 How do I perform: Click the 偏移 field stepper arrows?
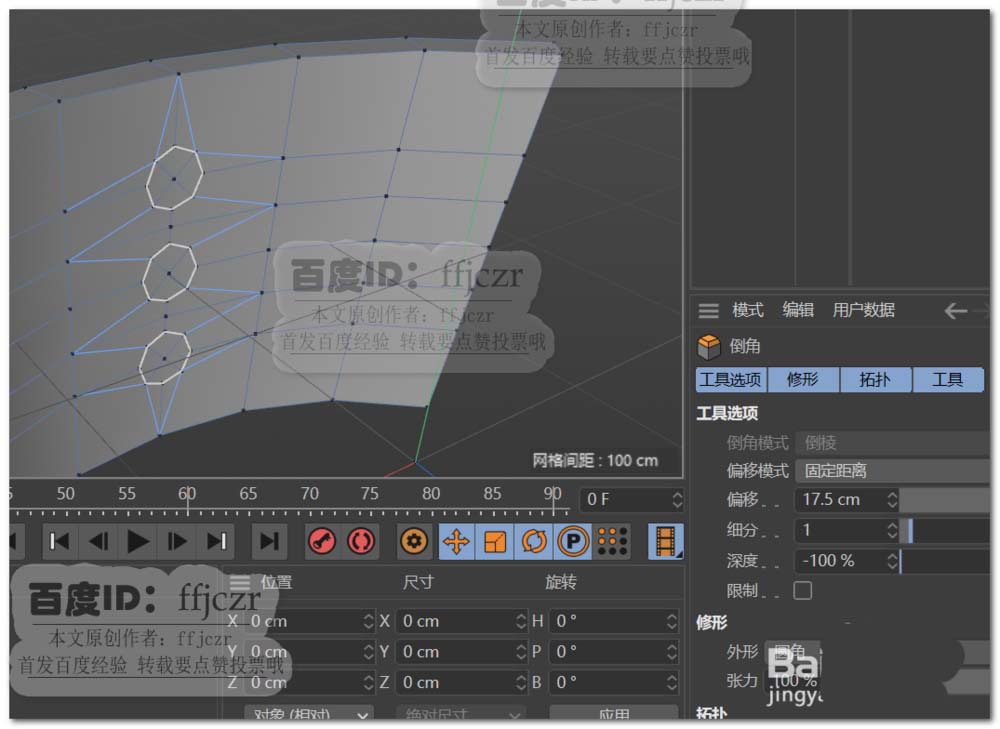(892, 499)
